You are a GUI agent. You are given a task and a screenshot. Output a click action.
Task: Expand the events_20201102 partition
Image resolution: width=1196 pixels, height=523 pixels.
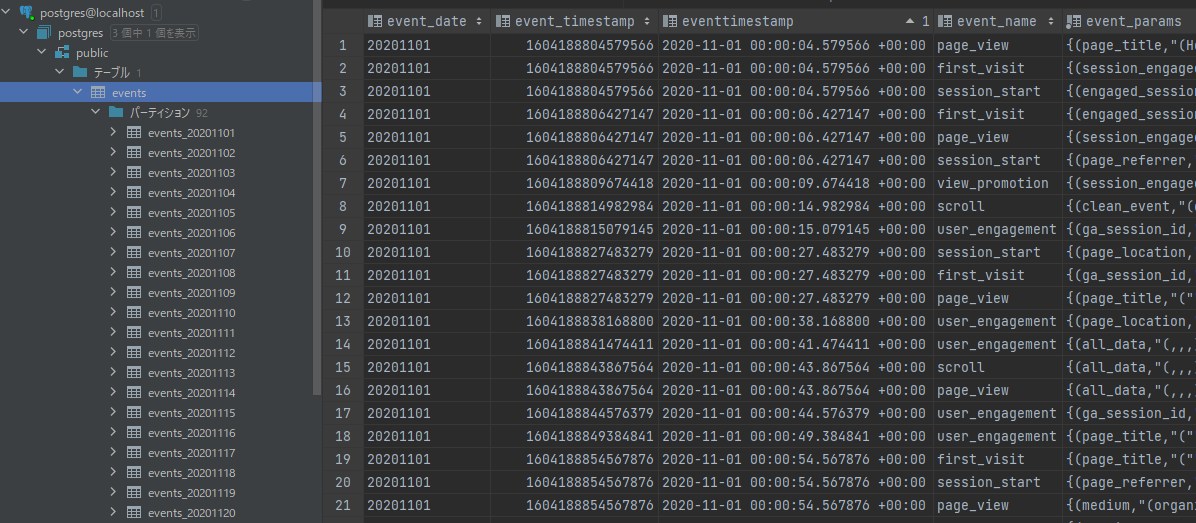tap(114, 152)
